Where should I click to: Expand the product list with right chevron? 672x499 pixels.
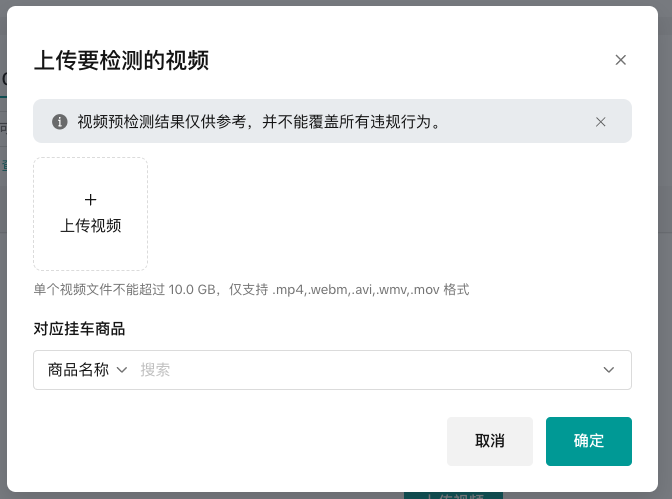click(609, 370)
